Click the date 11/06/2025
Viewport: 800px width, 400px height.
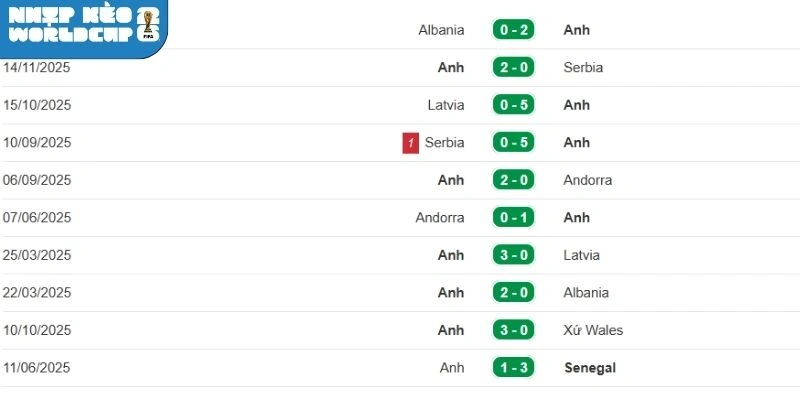pyautogui.click(x=37, y=368)
